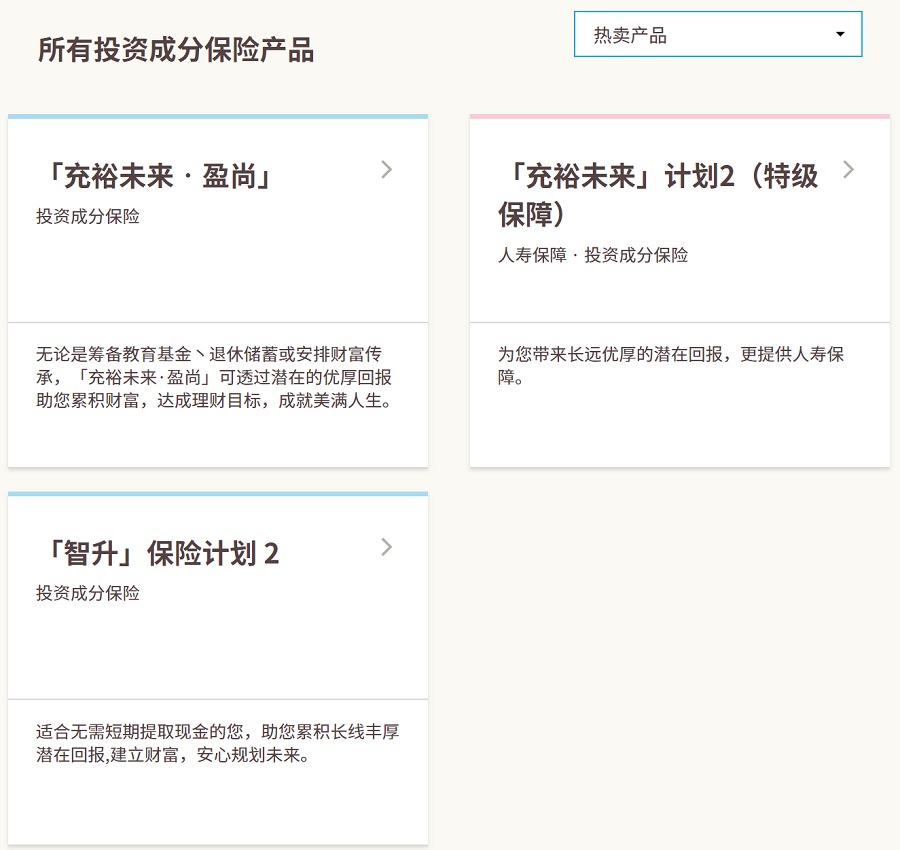Image resolution: width=900 pixels, height=850 pixels.
Task: Open the 「智升」保险计划 2 product title
Action: click(x=159, y=554)
